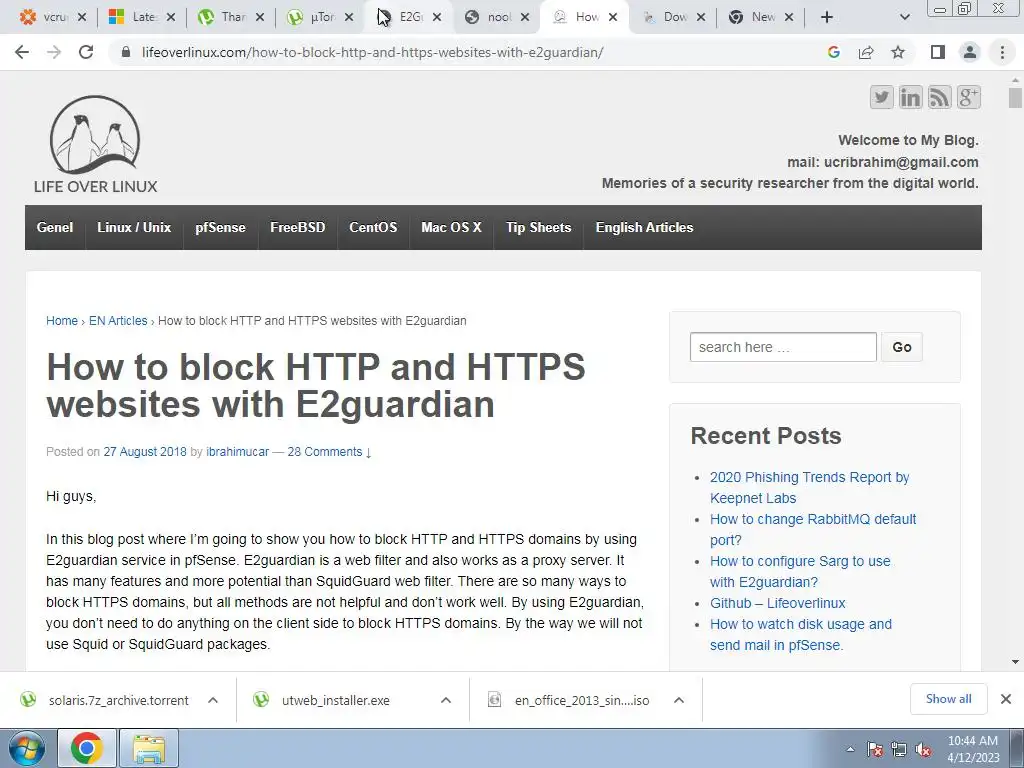
Task: Reload the current page
Action: pos(86,52)
